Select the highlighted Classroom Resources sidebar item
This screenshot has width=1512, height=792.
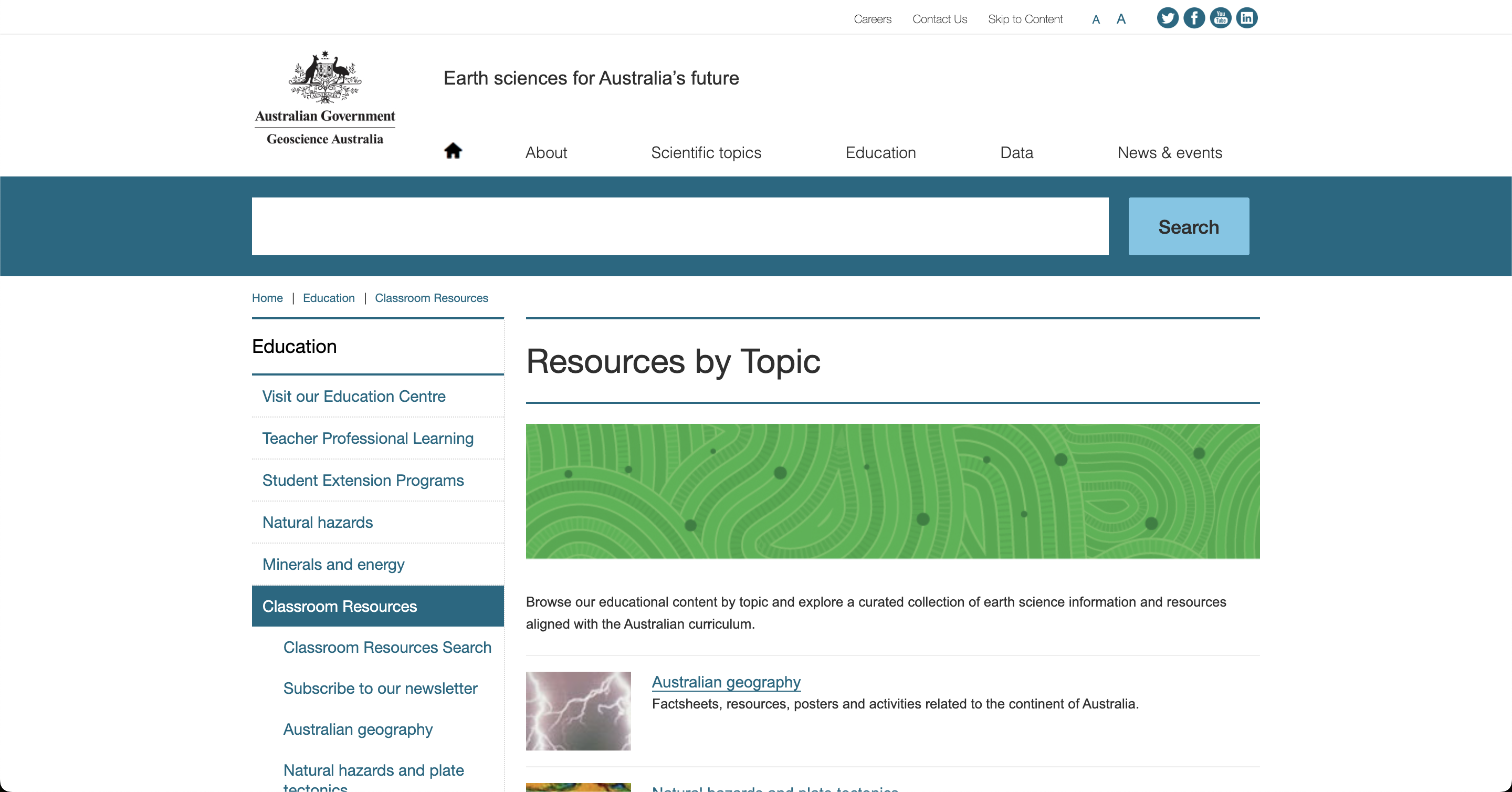pos(378,607)
